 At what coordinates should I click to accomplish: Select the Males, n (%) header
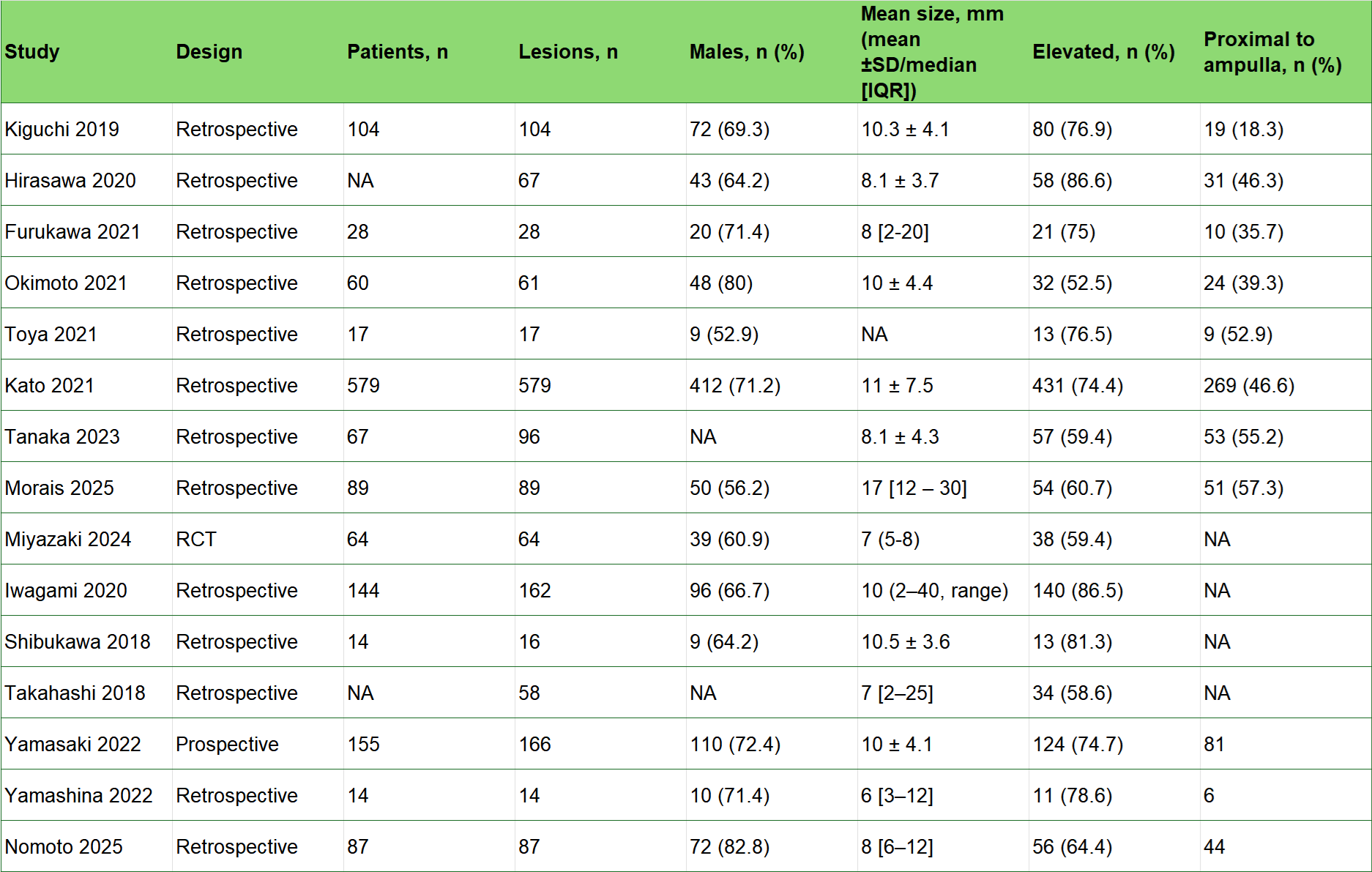(x=772, y=52)
